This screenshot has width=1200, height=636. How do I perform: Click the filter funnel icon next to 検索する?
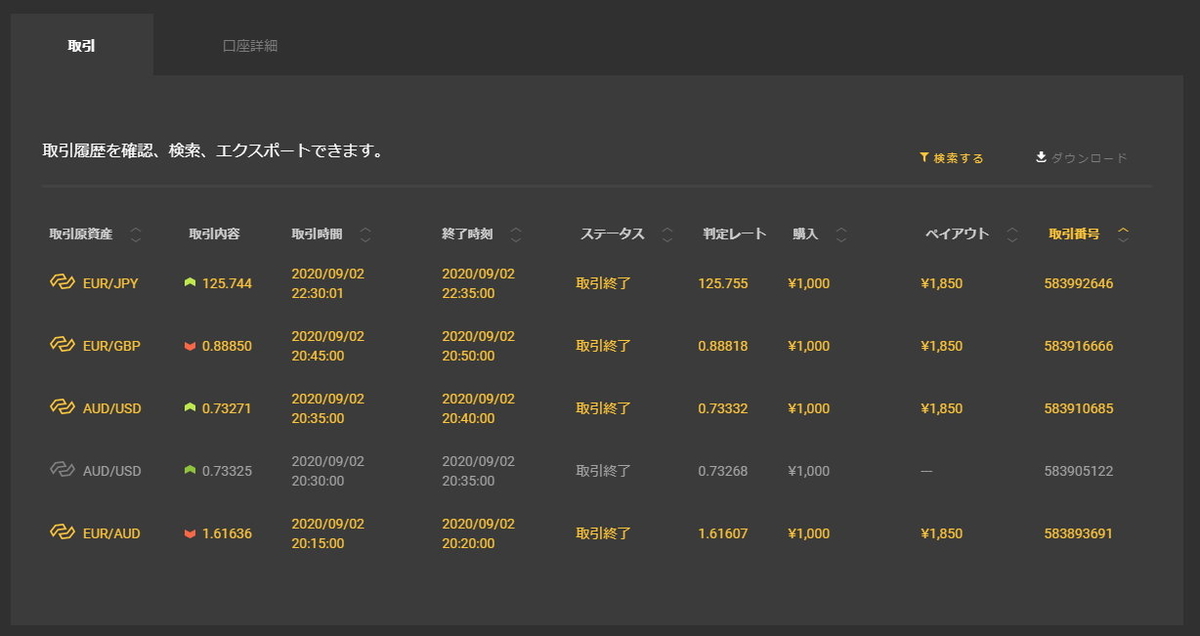point(924,158)
